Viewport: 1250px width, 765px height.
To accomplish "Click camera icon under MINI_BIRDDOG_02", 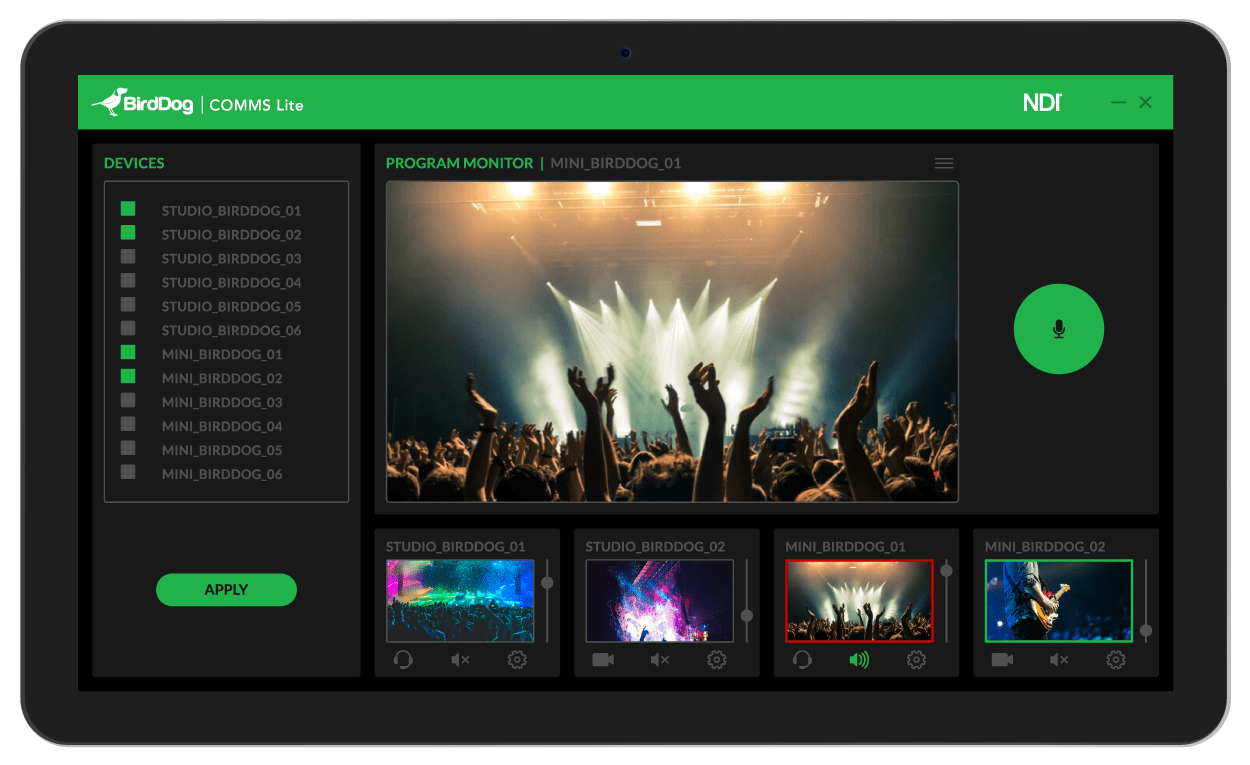I will [1002, 660].
